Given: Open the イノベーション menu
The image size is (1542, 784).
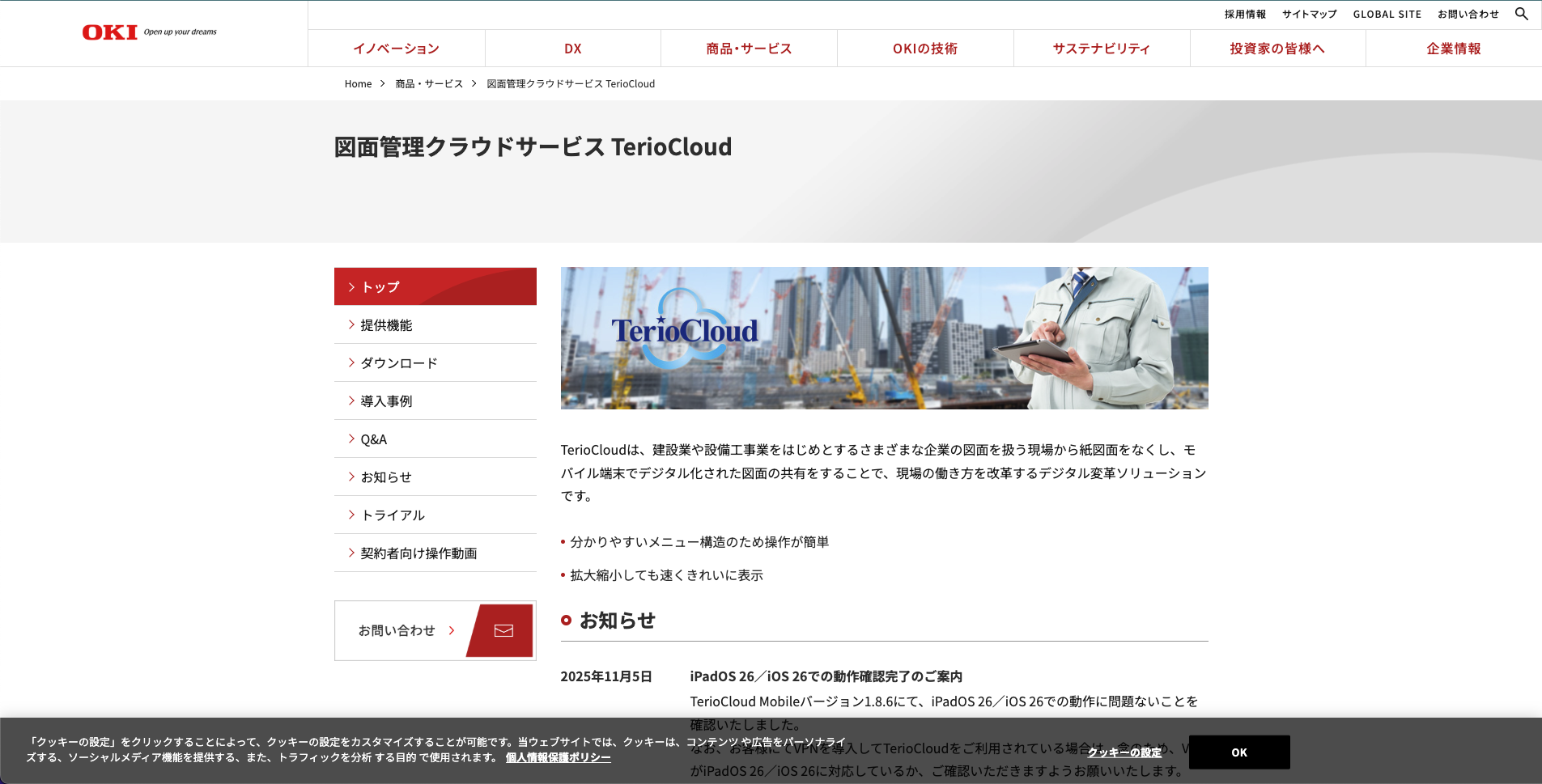Looking at the screenshot, I should pyautogui.click(x=396, y=49).
